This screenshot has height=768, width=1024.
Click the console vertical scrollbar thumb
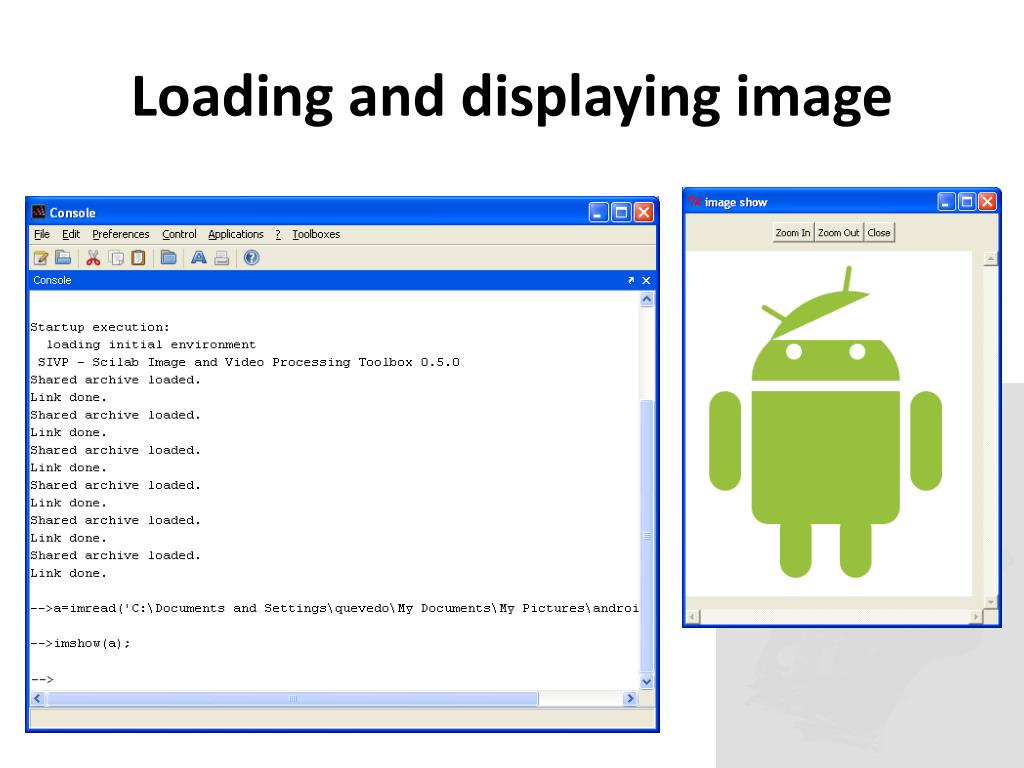tap(647, 536)
